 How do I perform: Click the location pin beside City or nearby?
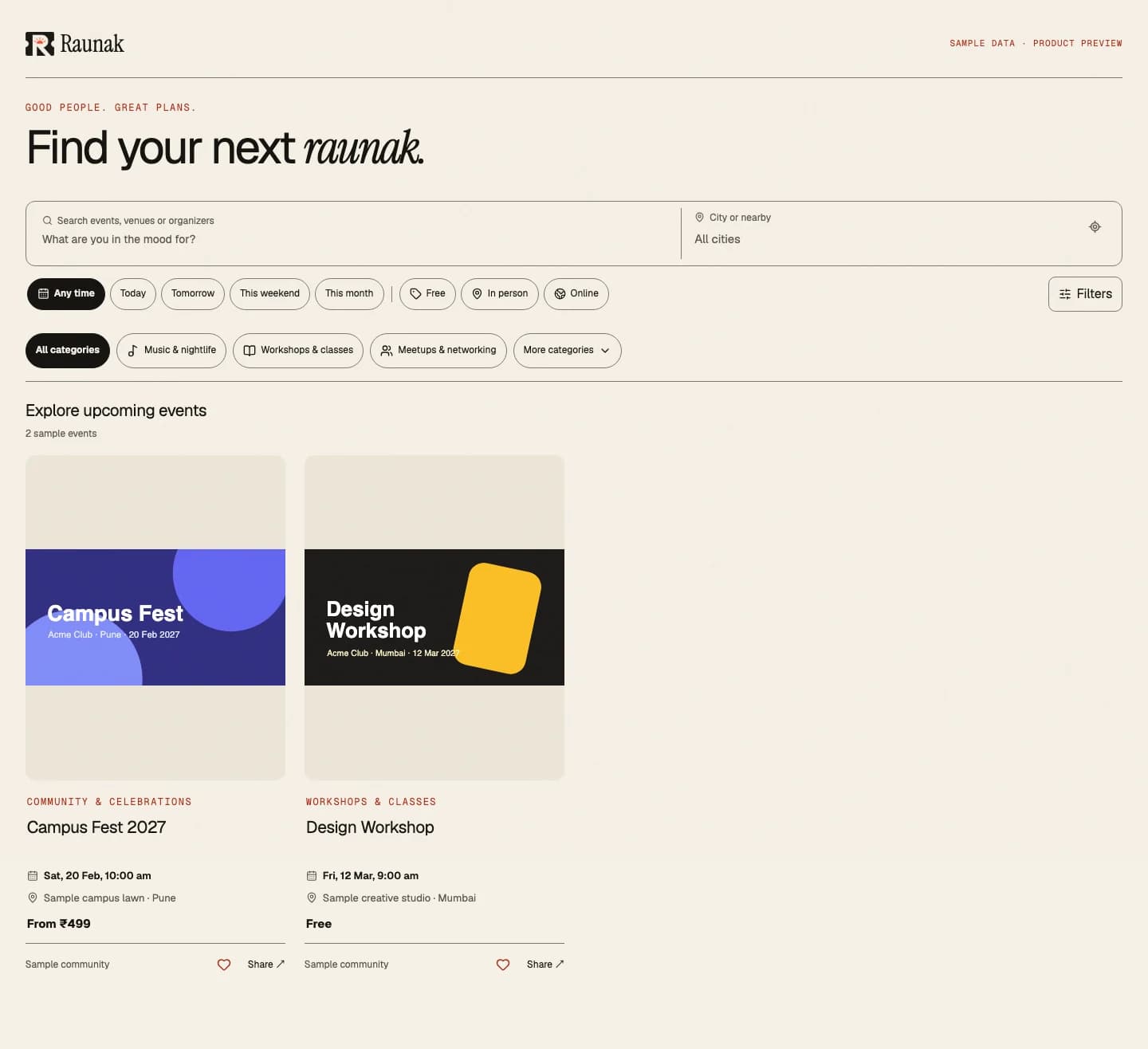point(699,218)
